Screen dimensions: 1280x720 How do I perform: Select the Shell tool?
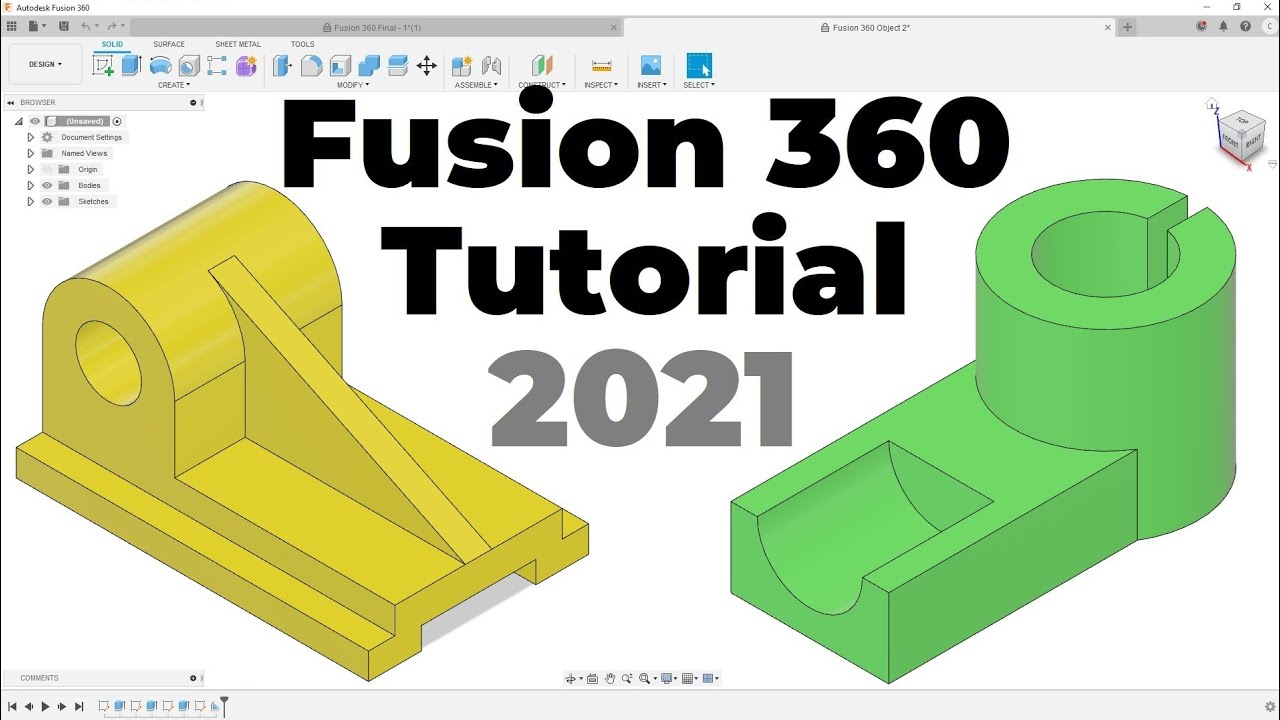(340, 66)
